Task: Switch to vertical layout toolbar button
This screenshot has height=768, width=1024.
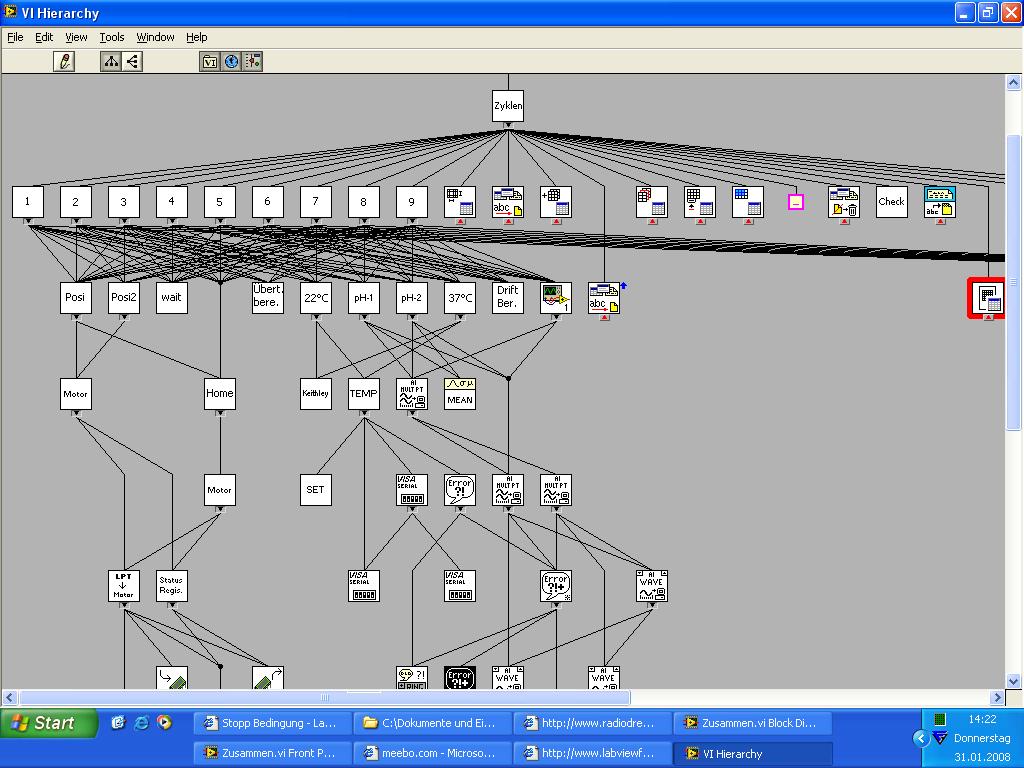Action: (110, 61)
